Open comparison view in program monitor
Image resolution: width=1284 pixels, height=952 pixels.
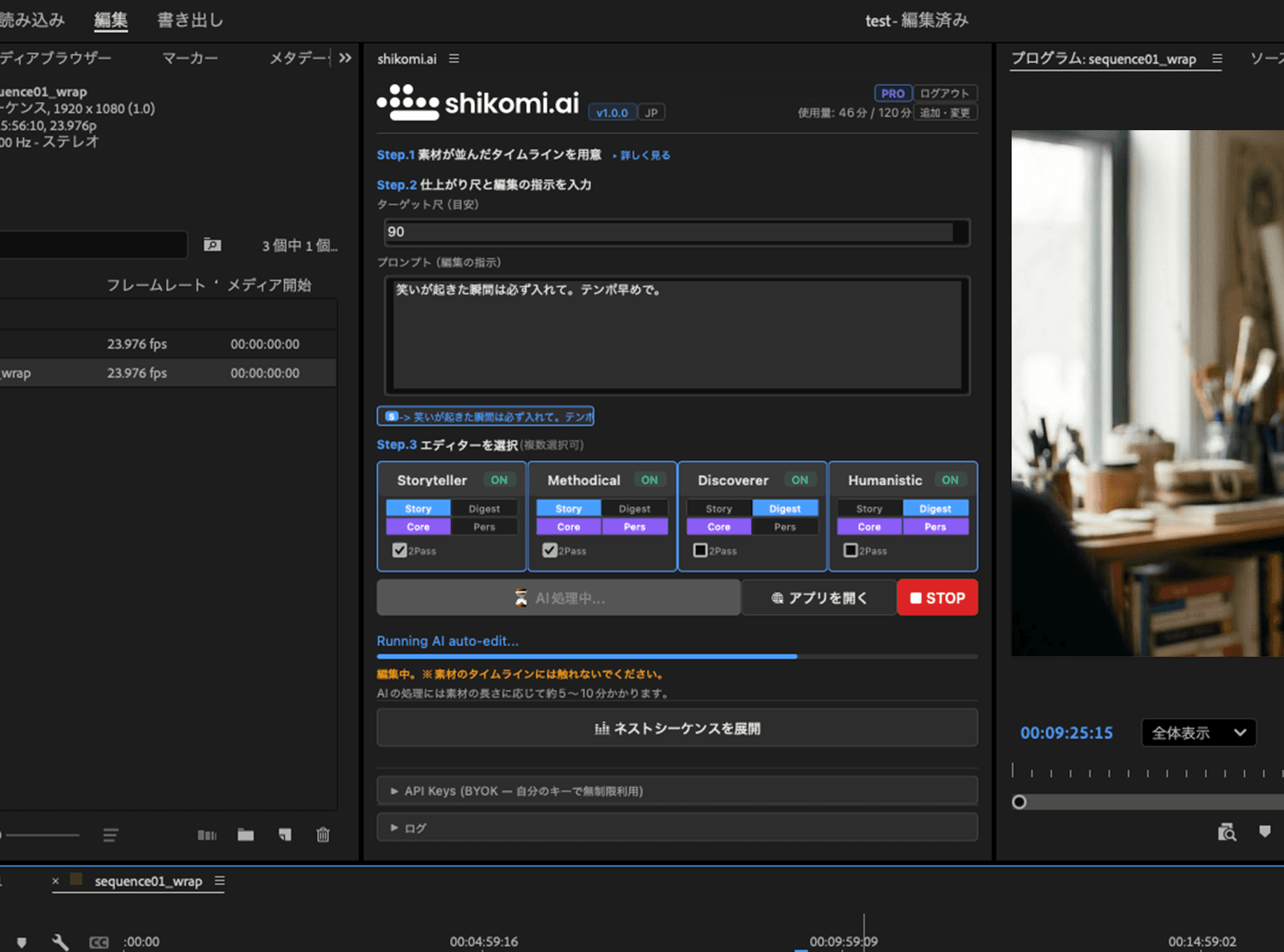pyautogui.click(x=1227, y=832)
